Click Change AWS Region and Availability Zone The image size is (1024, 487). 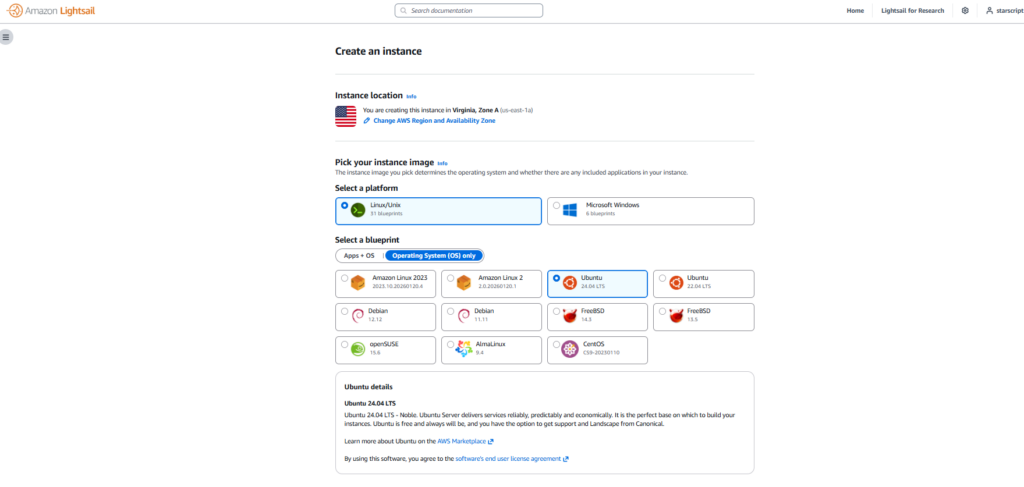pyautogui.click(x=433, y=120)
